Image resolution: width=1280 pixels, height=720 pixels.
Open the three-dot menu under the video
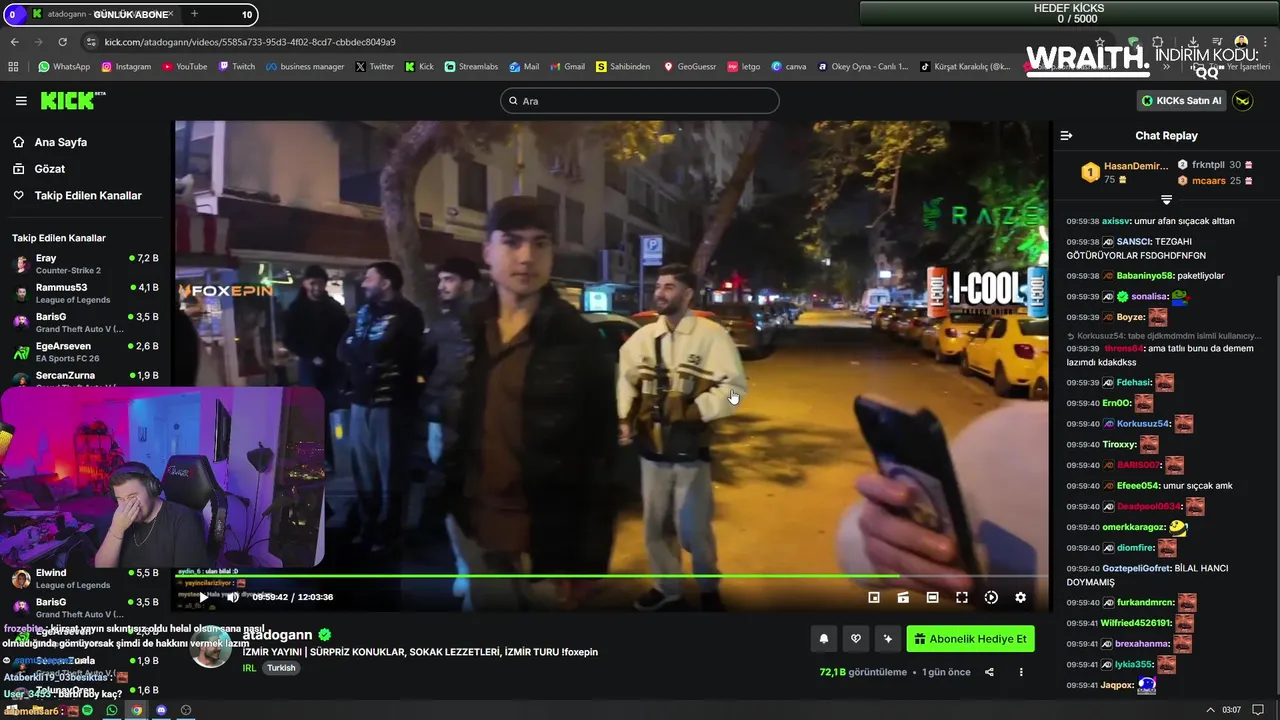(x=1021, y=672)
